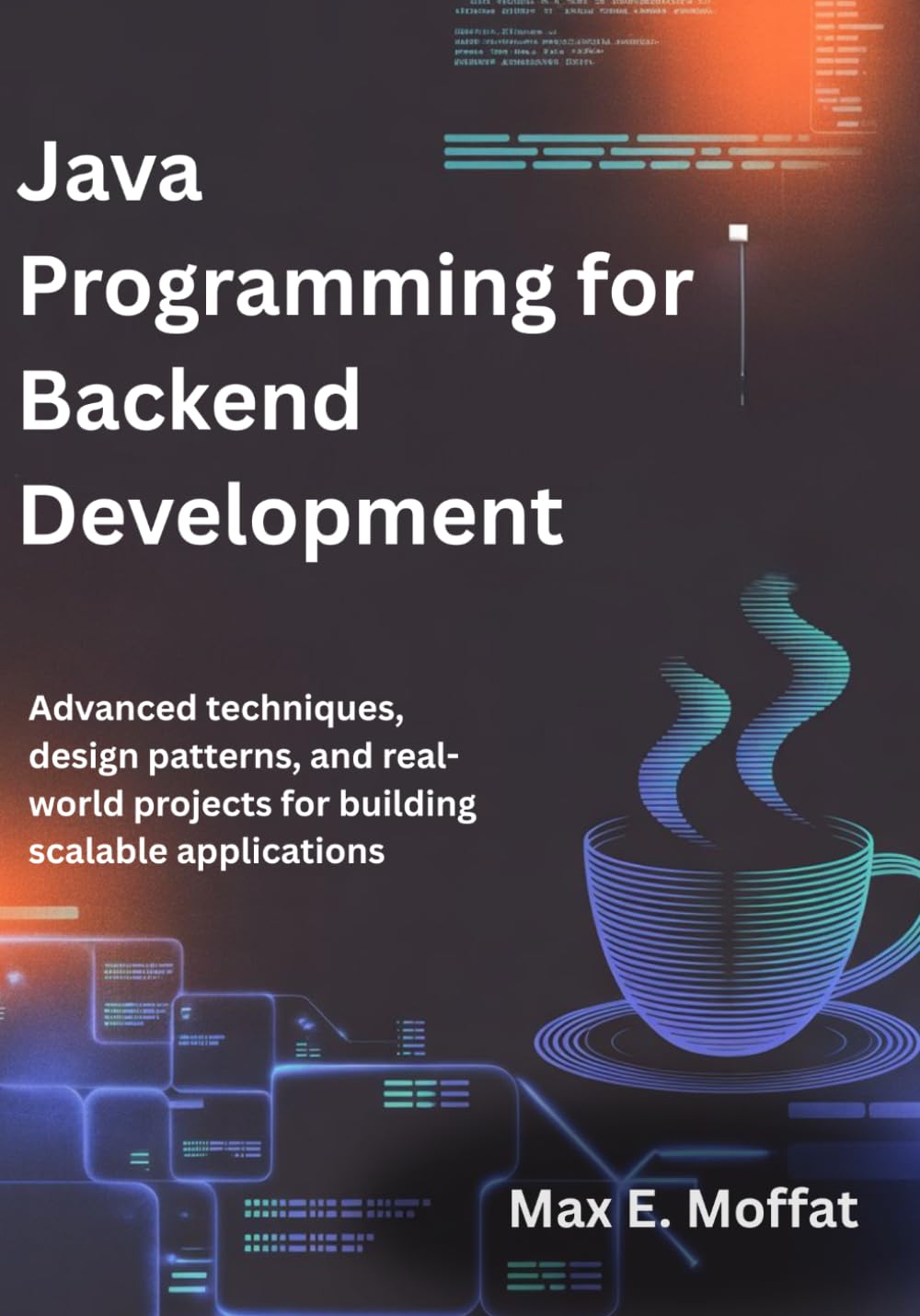The width and height of the screenshot is (920, 1316).
Task: Click the subtitle line "scalable applications"
Action: coord(206,851)
